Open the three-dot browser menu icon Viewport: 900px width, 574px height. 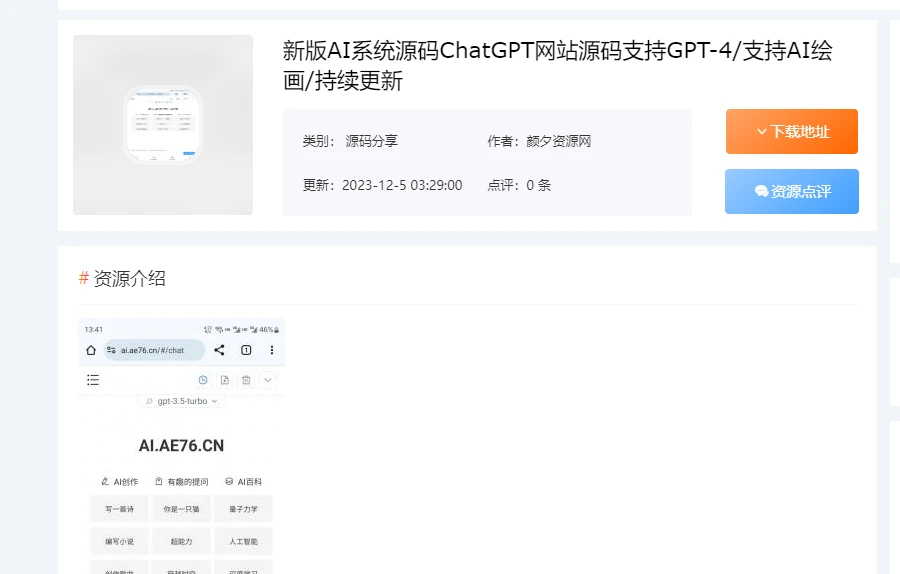[x=271, y=350]
